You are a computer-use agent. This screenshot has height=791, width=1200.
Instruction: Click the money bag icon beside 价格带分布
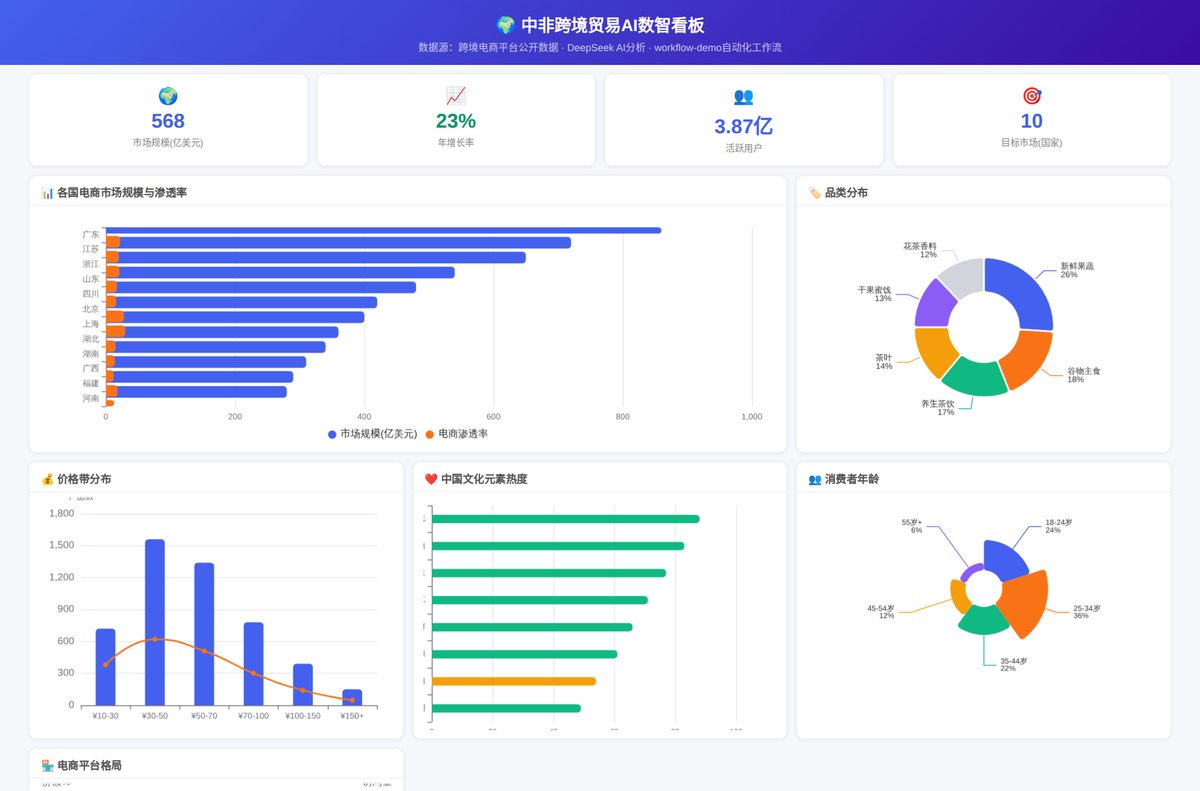47,479
